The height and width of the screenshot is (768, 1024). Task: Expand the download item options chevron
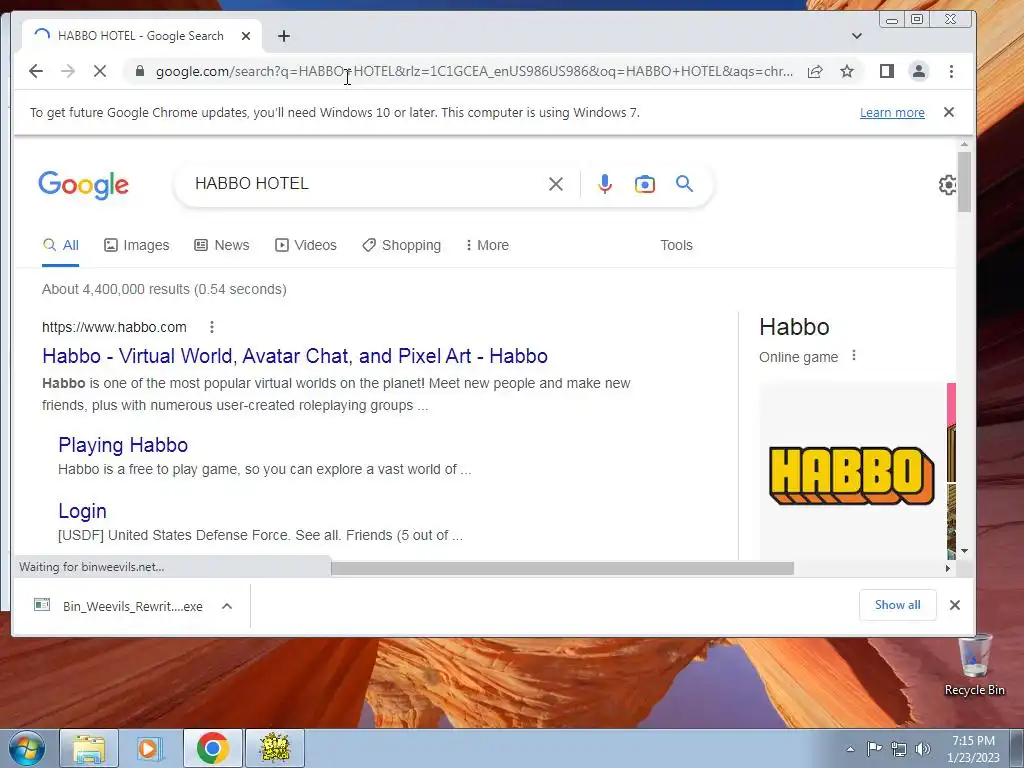click(x=227, y=606)
